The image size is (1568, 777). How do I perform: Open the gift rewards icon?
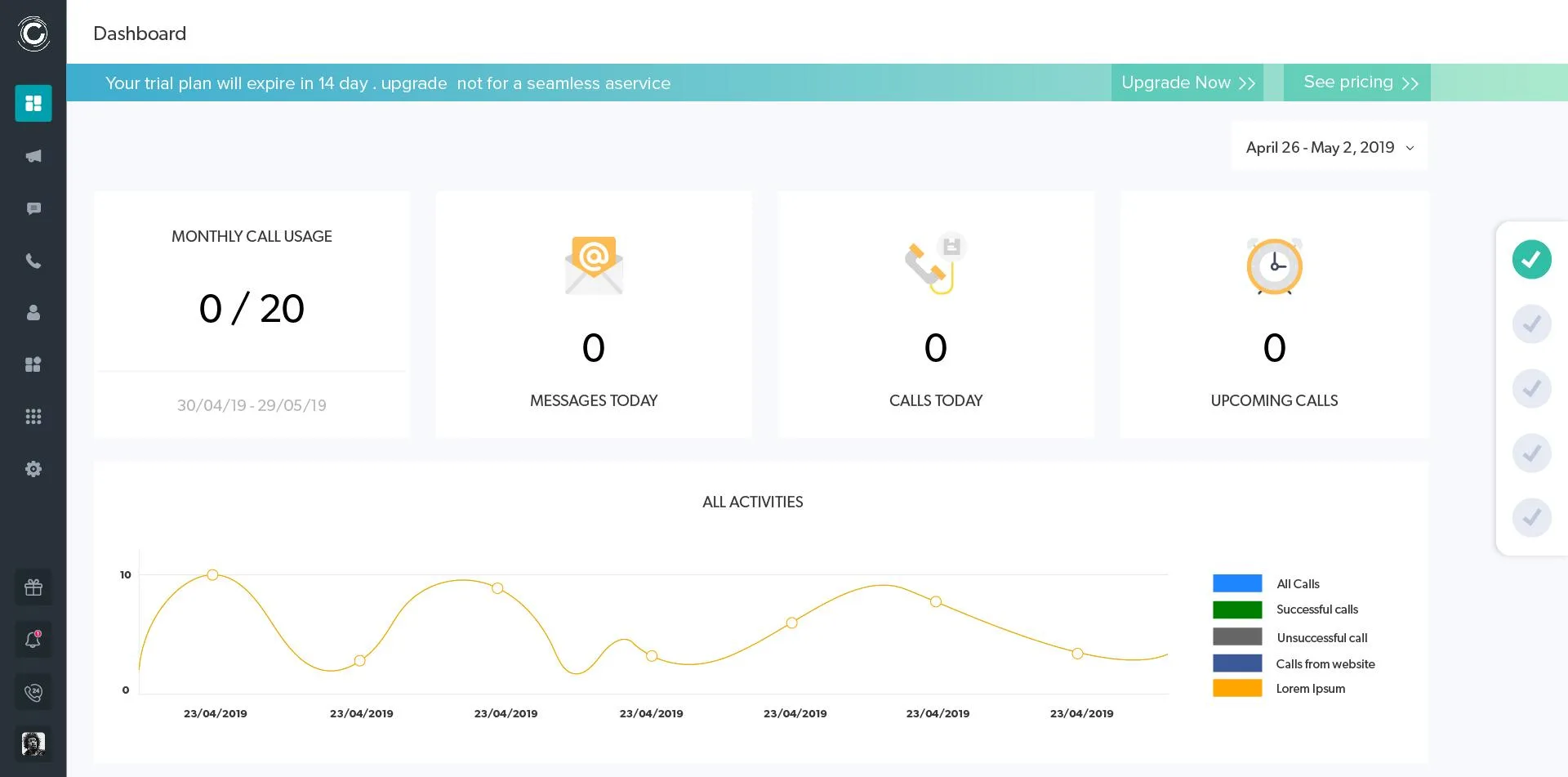(33, 587)
